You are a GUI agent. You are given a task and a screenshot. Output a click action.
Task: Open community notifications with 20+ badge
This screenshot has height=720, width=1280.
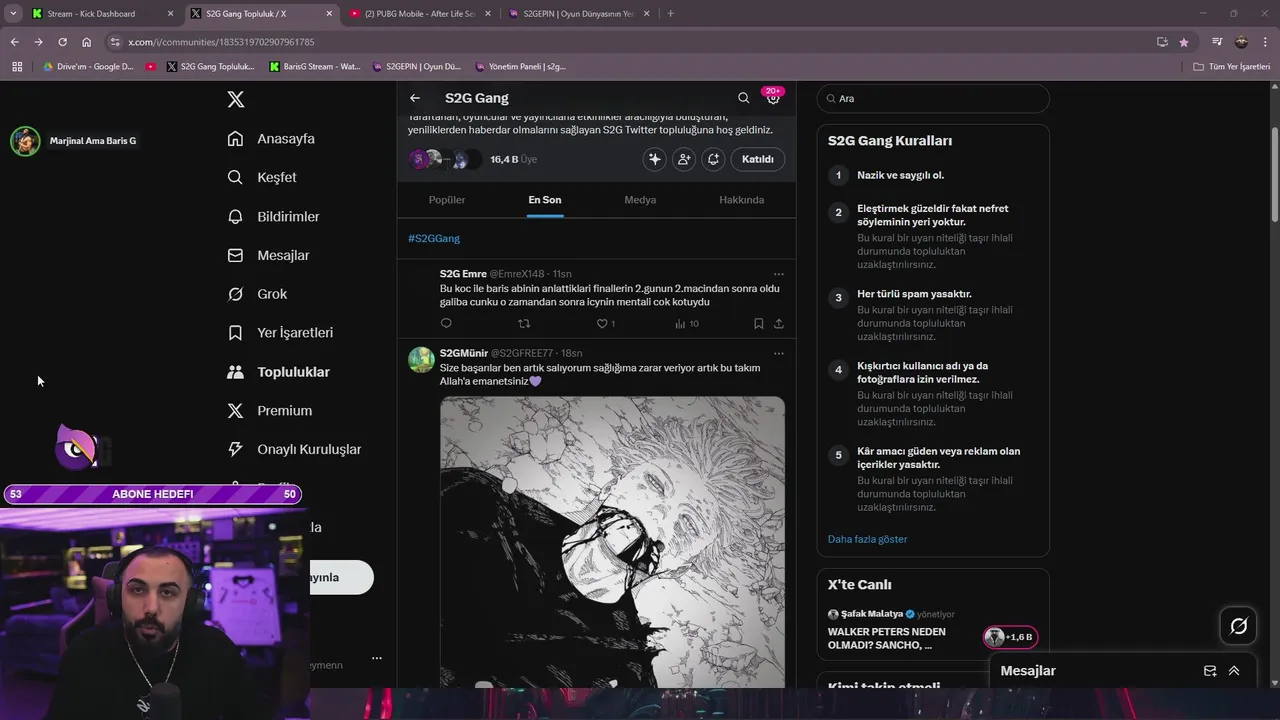(x=772, y=96)
